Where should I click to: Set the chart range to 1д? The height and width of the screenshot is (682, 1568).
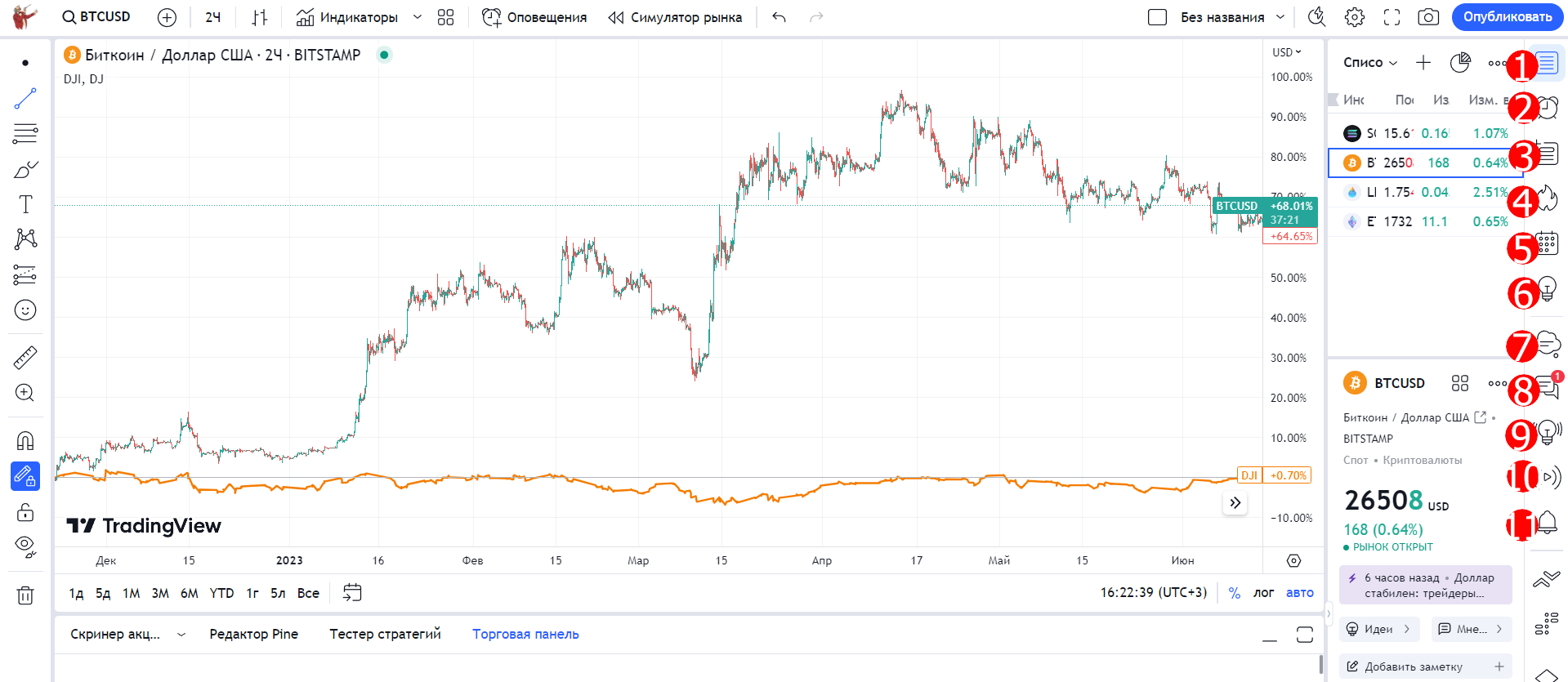click(76, 593)
